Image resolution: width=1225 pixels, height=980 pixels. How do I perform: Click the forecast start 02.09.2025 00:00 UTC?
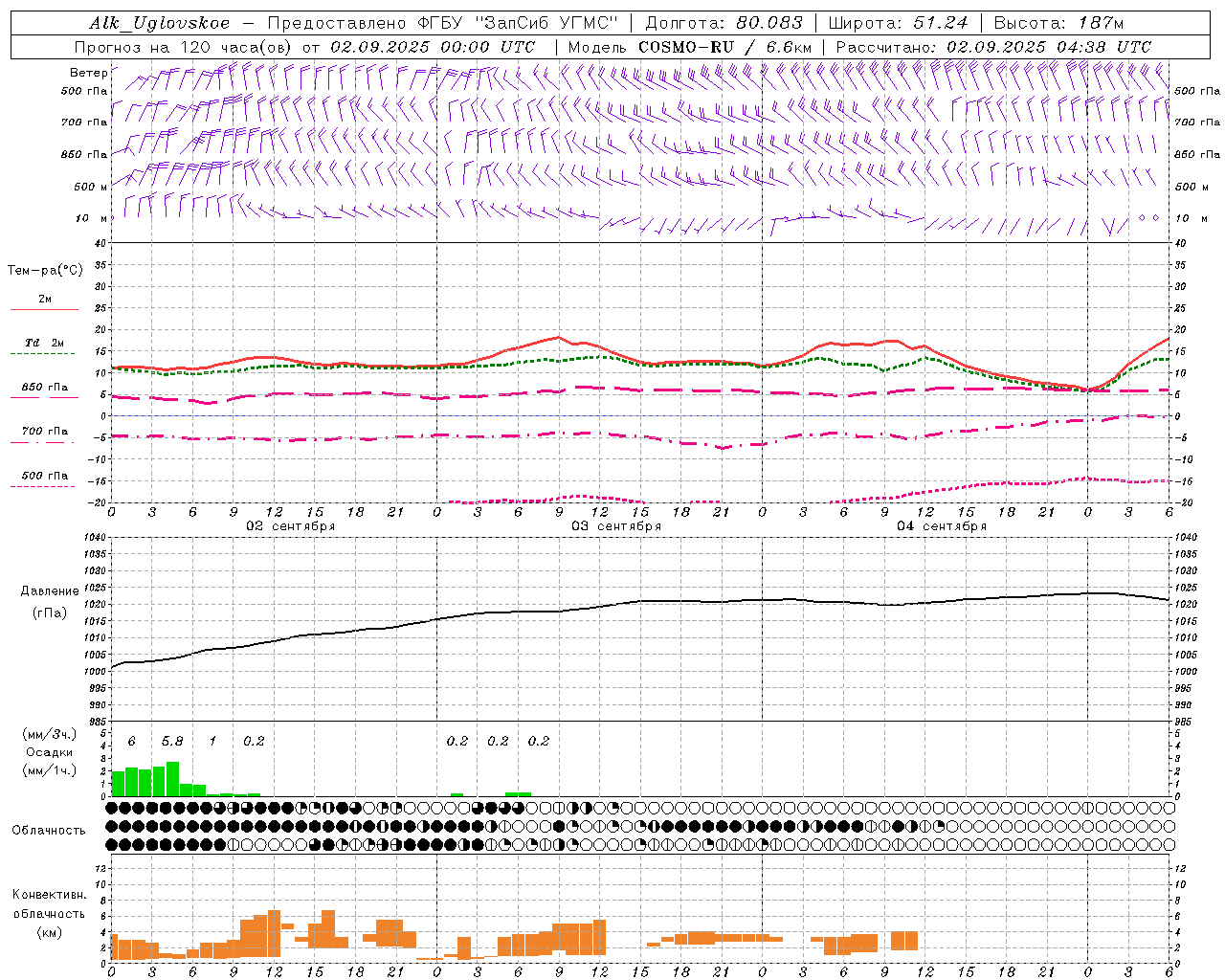coord(433,47)
